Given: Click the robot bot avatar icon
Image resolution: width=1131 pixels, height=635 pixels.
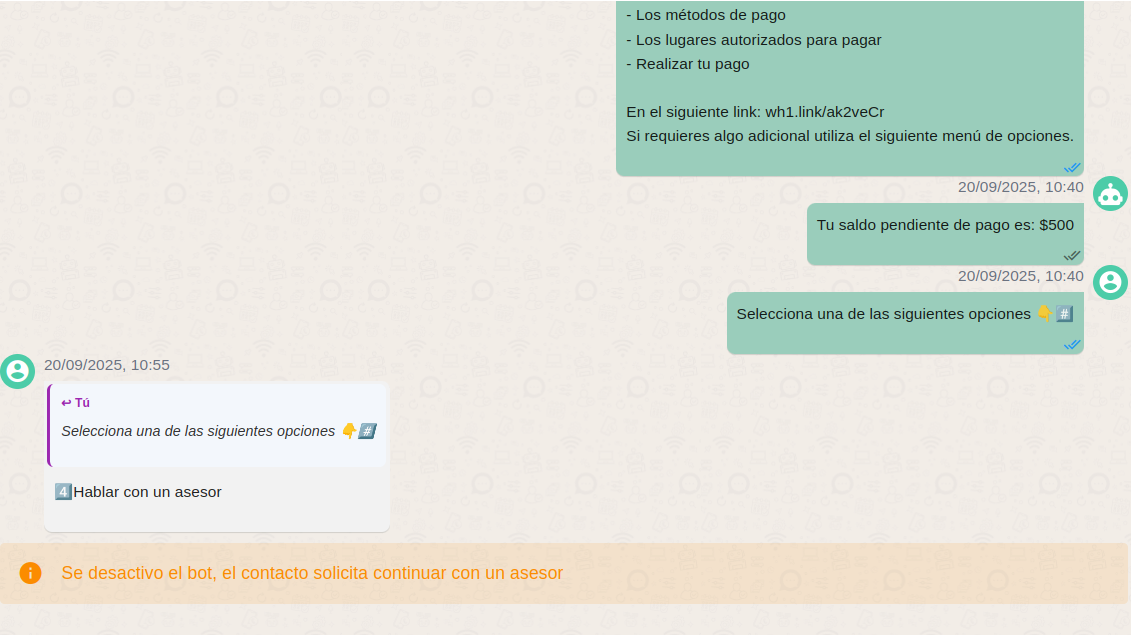Looking at the screenshot, I should [1110, 194].
